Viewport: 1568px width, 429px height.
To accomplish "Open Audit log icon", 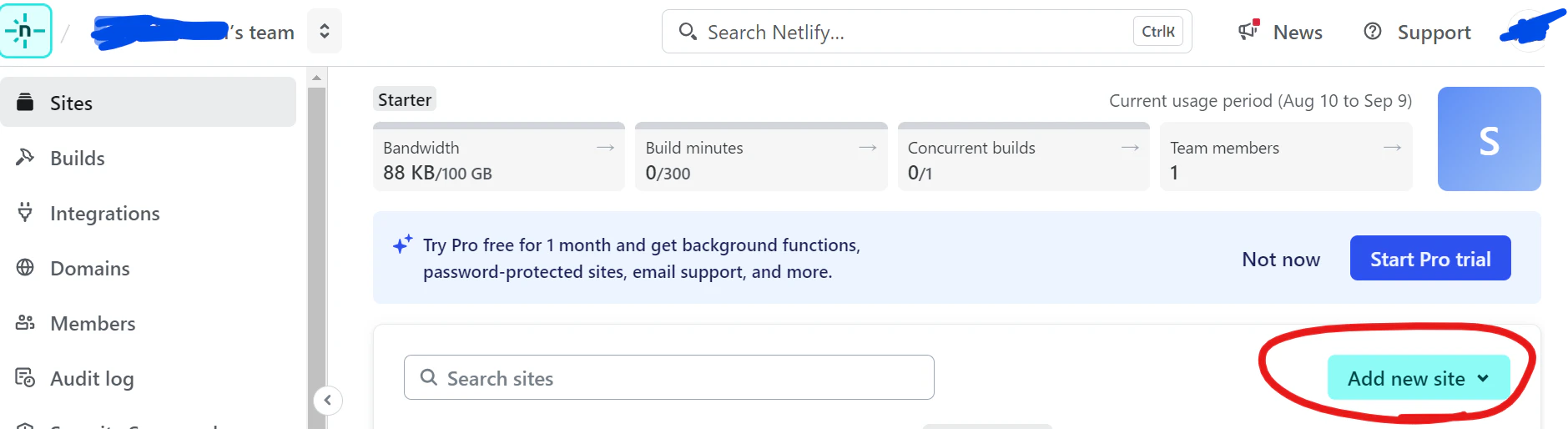I will pos(25,377).
